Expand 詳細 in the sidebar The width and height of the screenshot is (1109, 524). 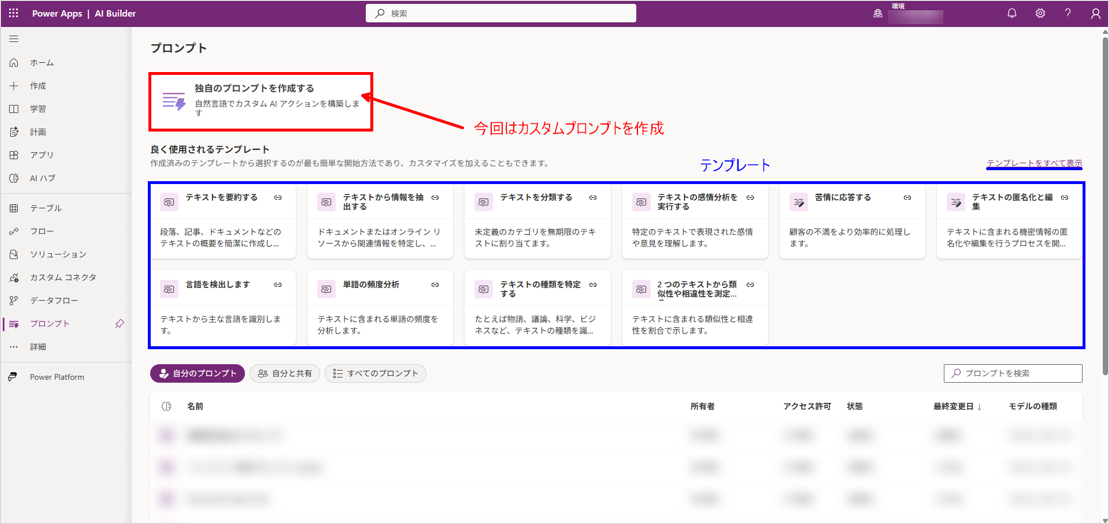coord(38,347)
